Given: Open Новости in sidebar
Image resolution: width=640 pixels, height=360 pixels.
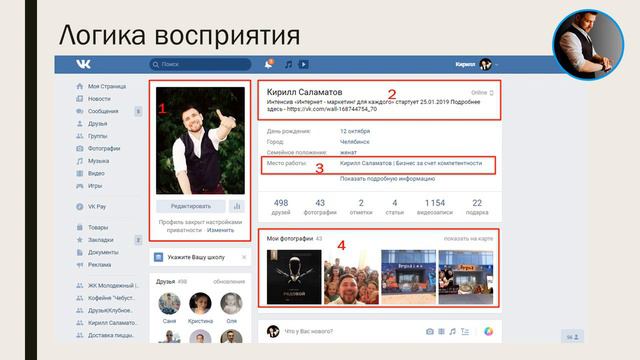Looking at the screenshot, I should pyautogui.click(x=93, y=99).
